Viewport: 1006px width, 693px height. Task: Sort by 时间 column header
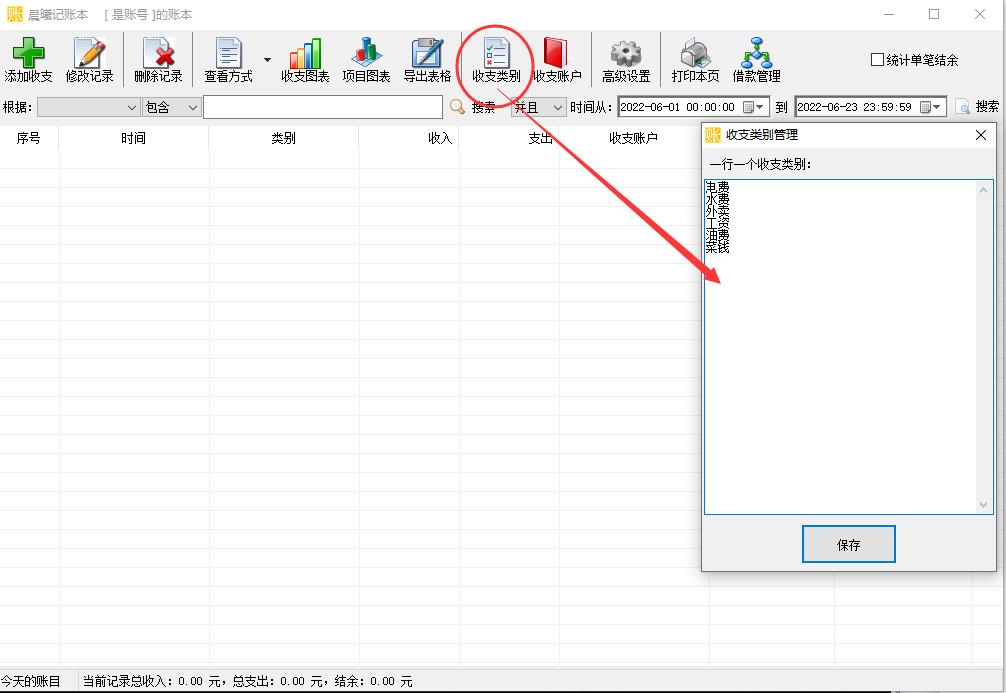133,138
